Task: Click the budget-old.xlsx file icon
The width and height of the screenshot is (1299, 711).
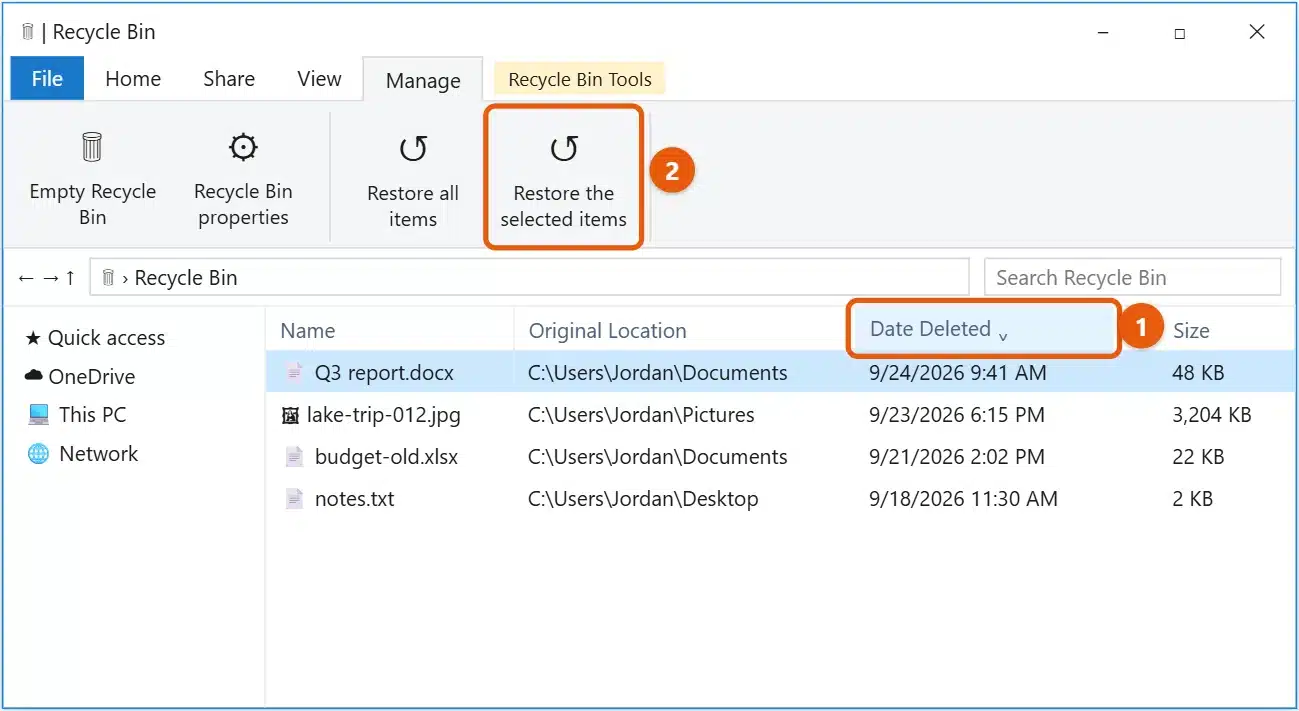Action: pos(294,457)
